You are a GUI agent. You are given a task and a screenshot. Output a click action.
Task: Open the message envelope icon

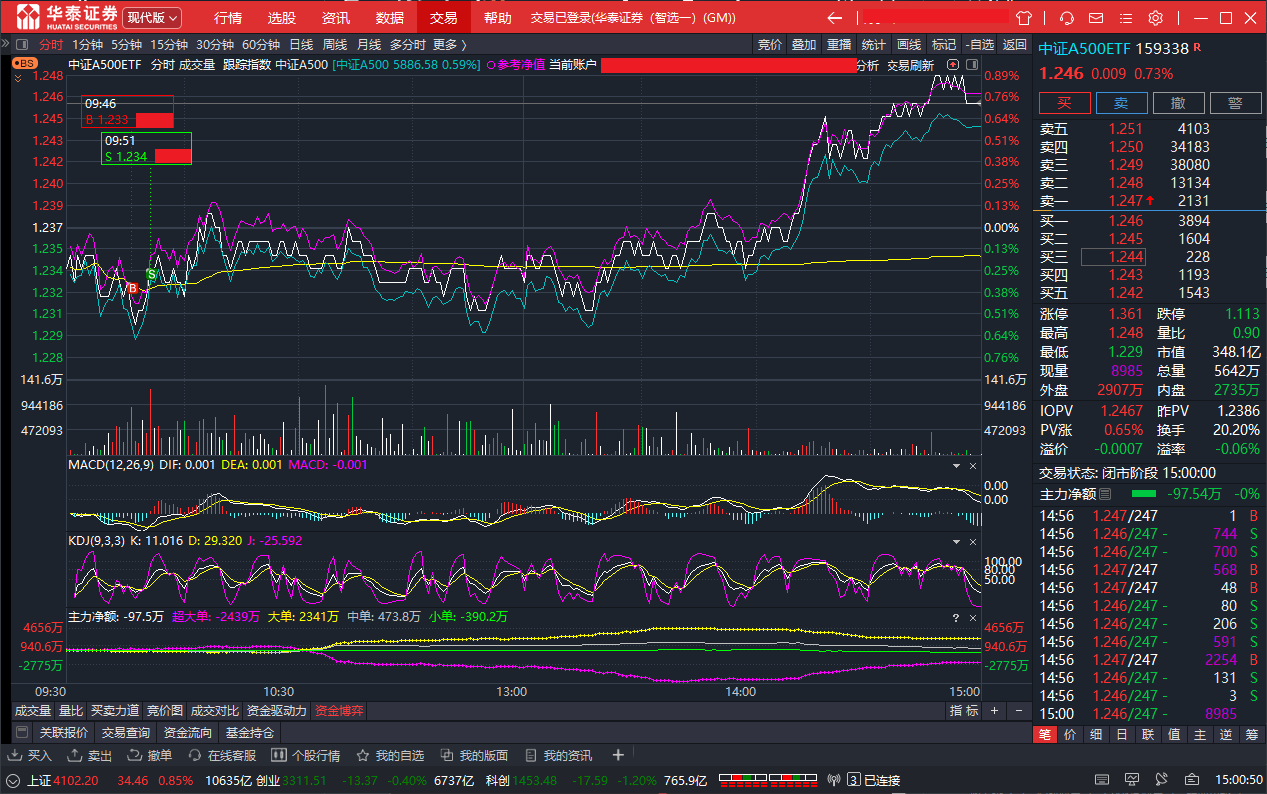tap(1097, 18)
